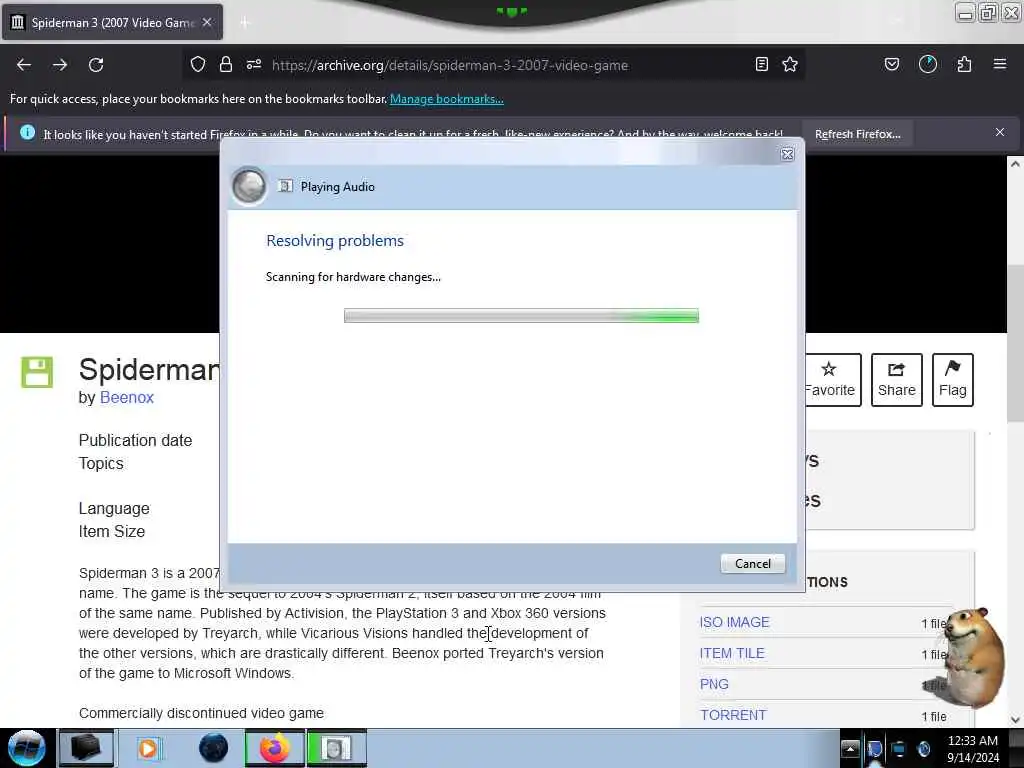1024x768 pixels.
Task: Cancel the Playing Audio troubleshooter
Action: (x=753, y=564)
